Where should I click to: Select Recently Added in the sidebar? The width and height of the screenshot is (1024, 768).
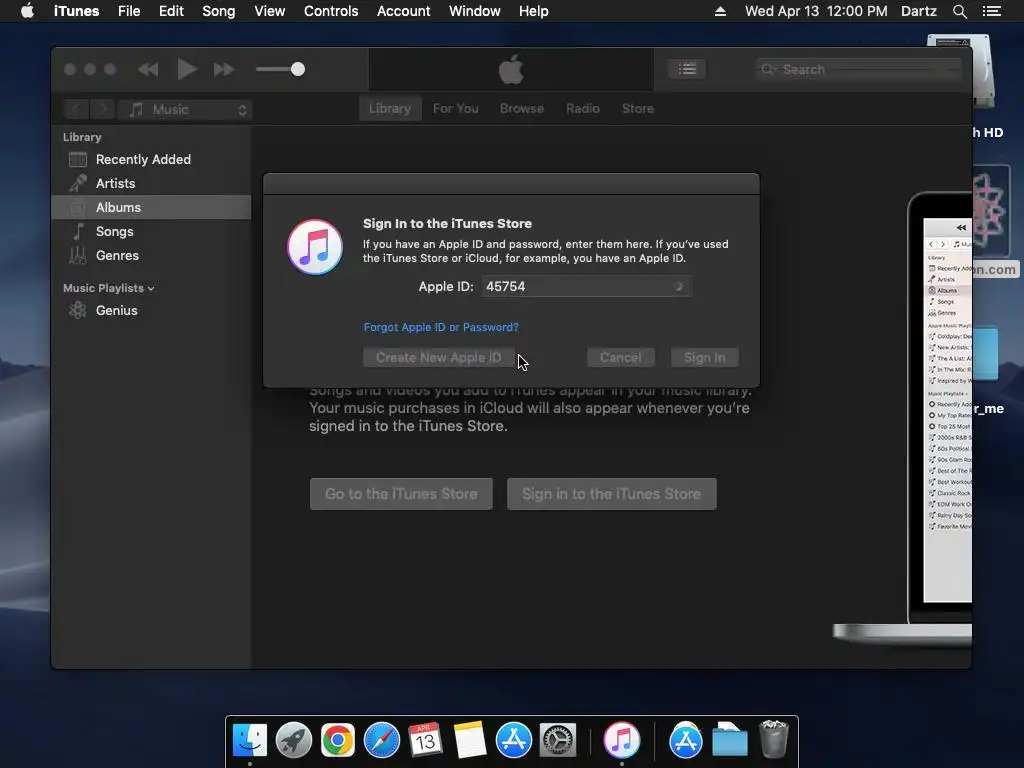click(x=151, y=159)
